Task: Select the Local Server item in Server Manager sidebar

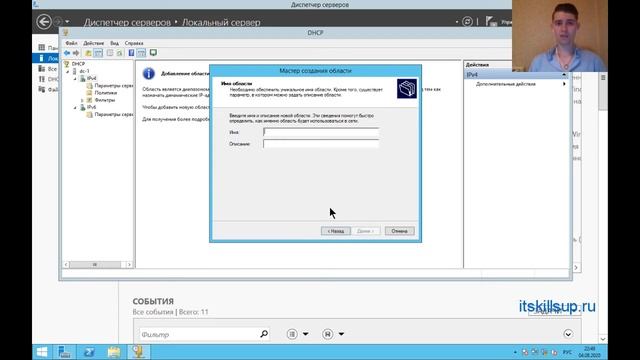Action: point(46,58)
